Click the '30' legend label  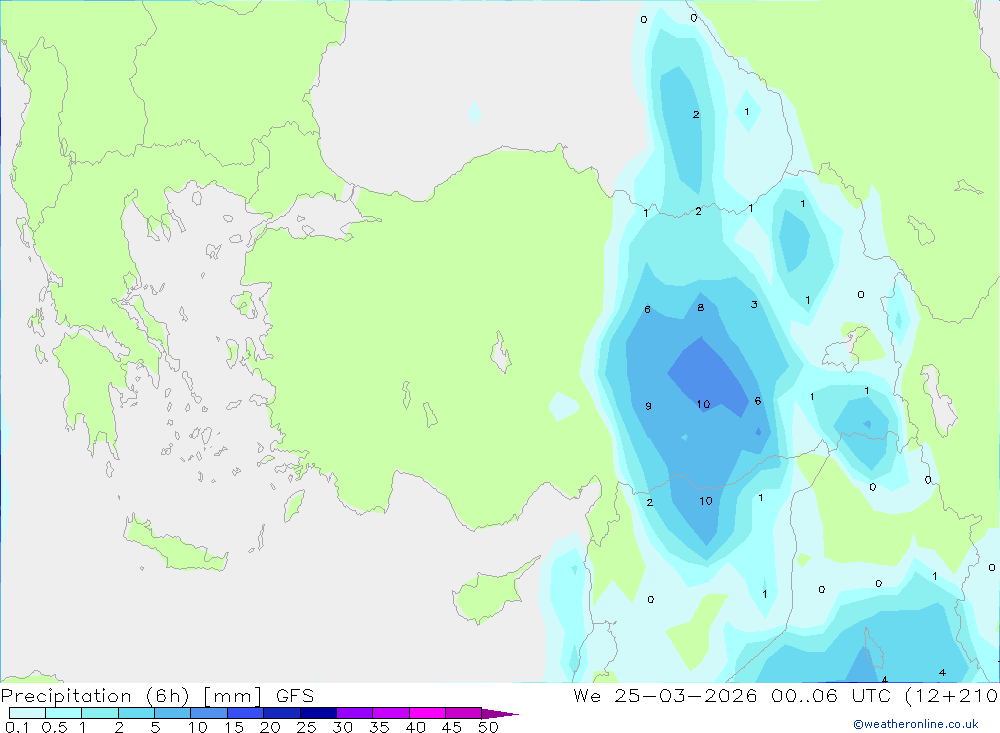(343, 727)
